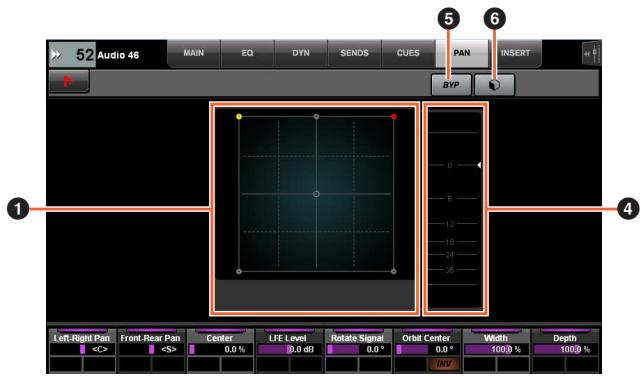Click the red front-right speaker handle

pos(394,117)
